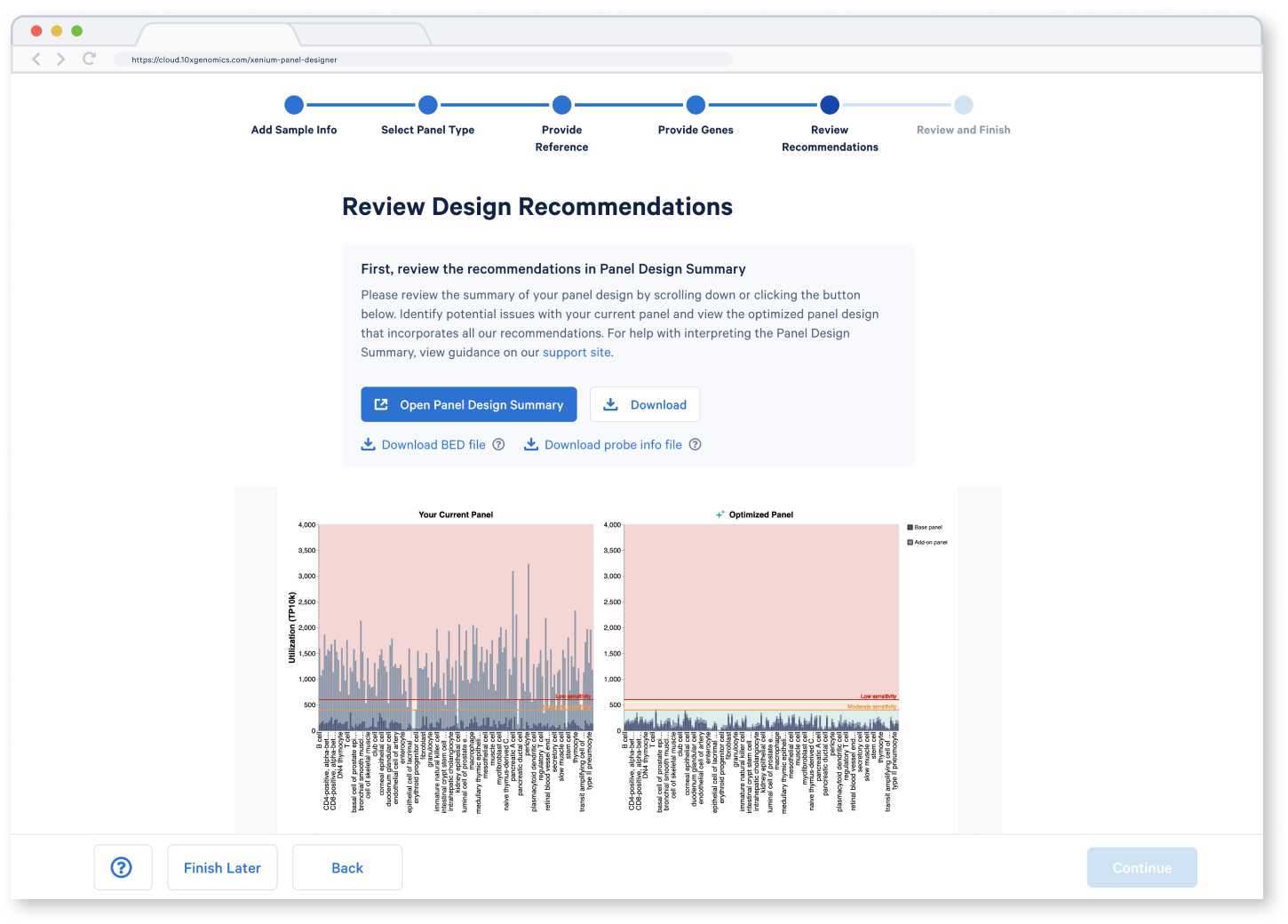
Task: Click help icon beside Download BED file
Action: tap(498, 444)
